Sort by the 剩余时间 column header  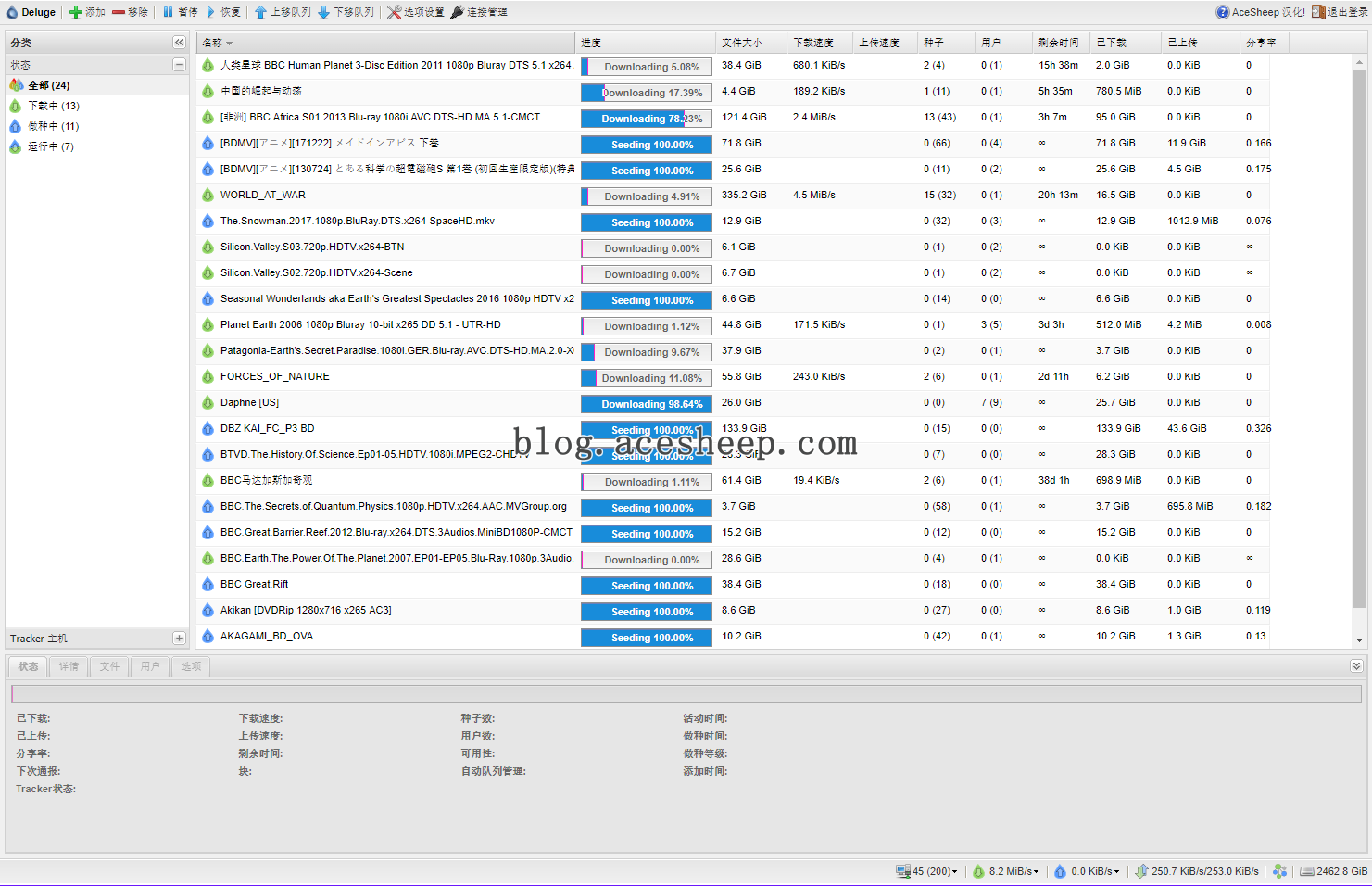point(1061,43)
